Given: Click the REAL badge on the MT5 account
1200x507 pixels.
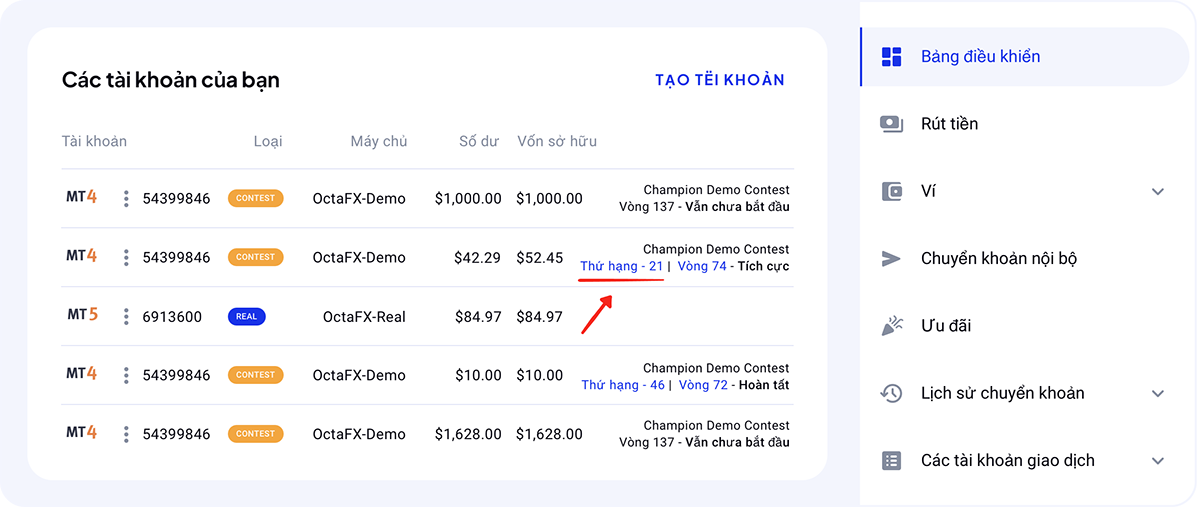Looking at the screenshot, I should [246, 317].
